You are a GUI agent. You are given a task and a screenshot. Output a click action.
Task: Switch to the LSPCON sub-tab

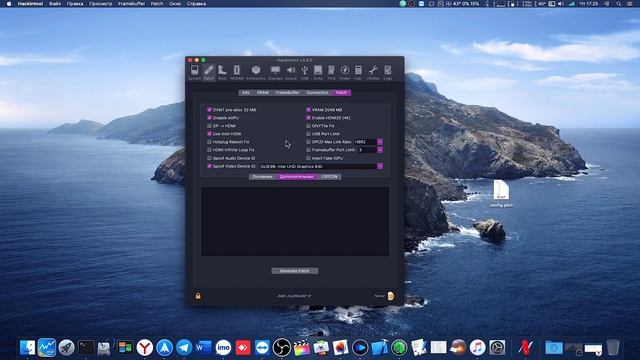(329, 177)
